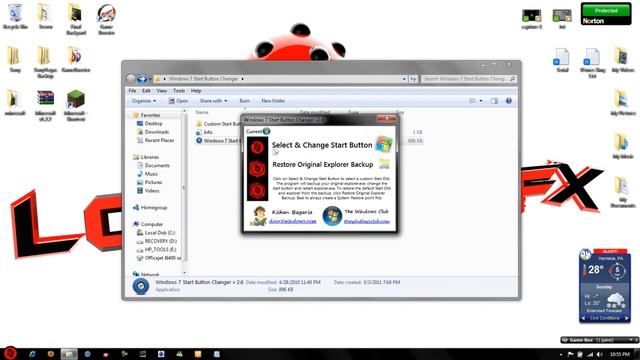Expand the Organize dropdown

pyautogui.click(x=144, y=101)
